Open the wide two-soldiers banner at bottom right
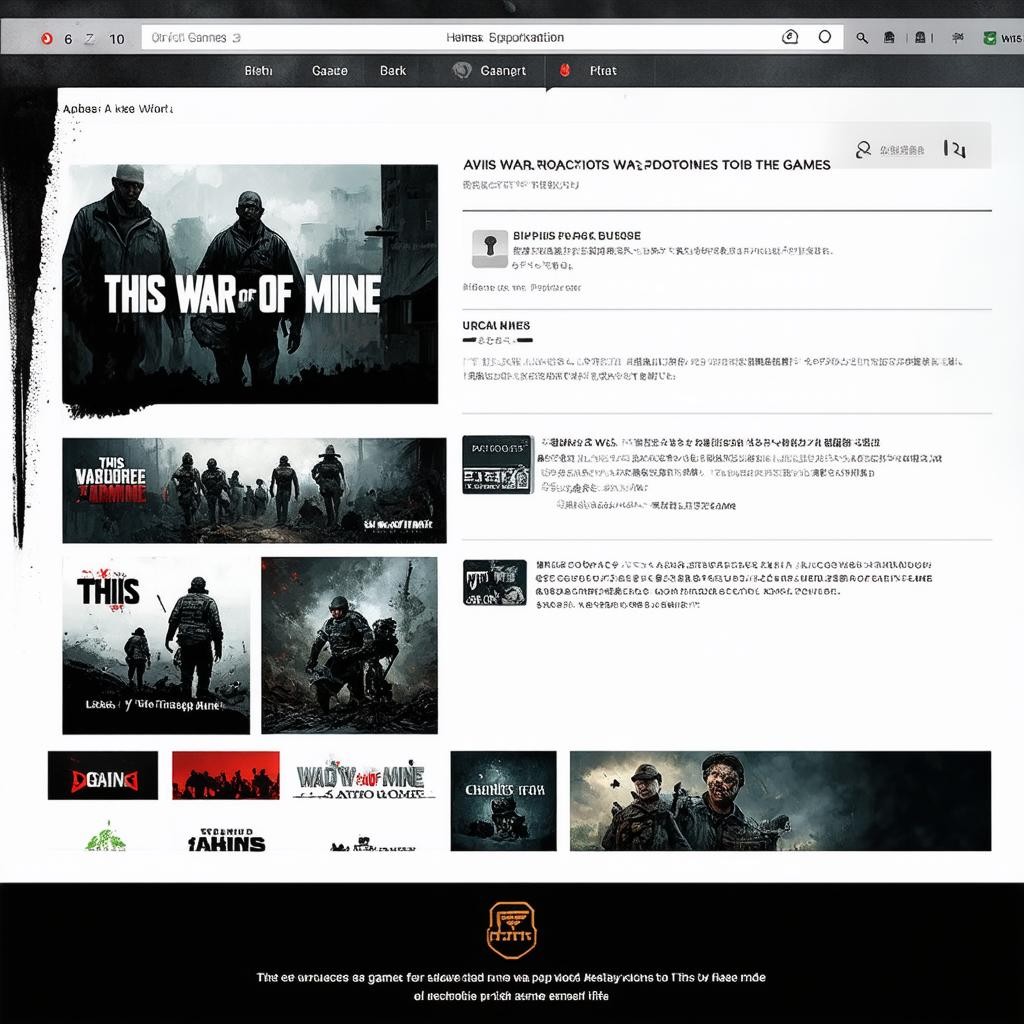 [780, 800]
